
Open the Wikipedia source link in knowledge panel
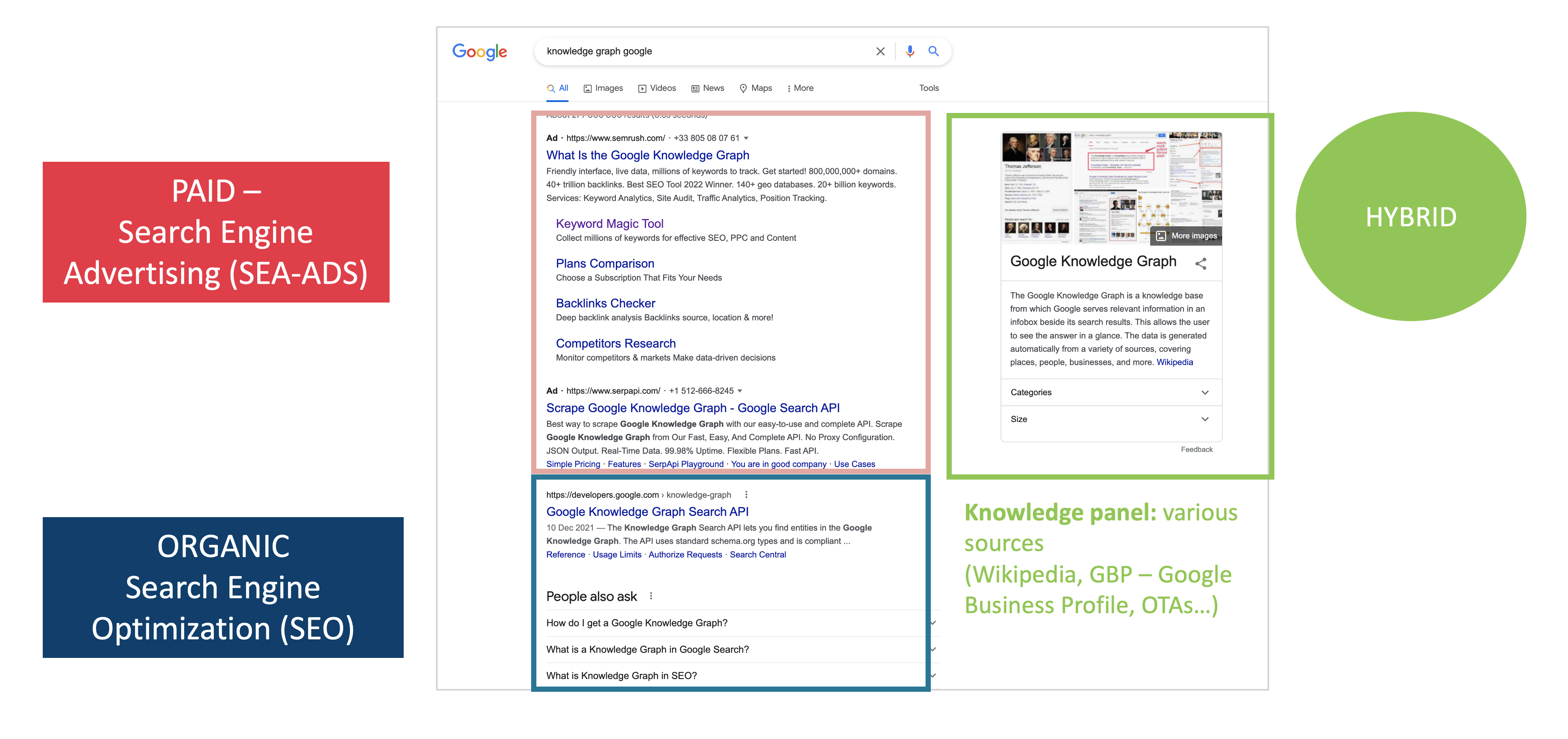(x=1175, y=362)
